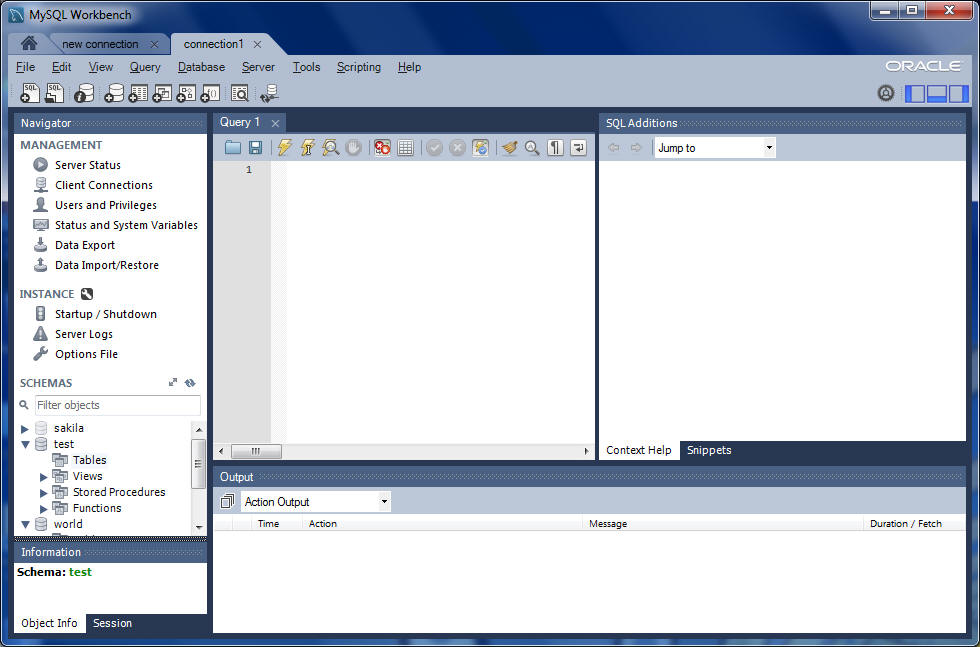The width and height of the screenshot is (980, 647).
Task: Expand Functions under test schema
Action: 43,509
